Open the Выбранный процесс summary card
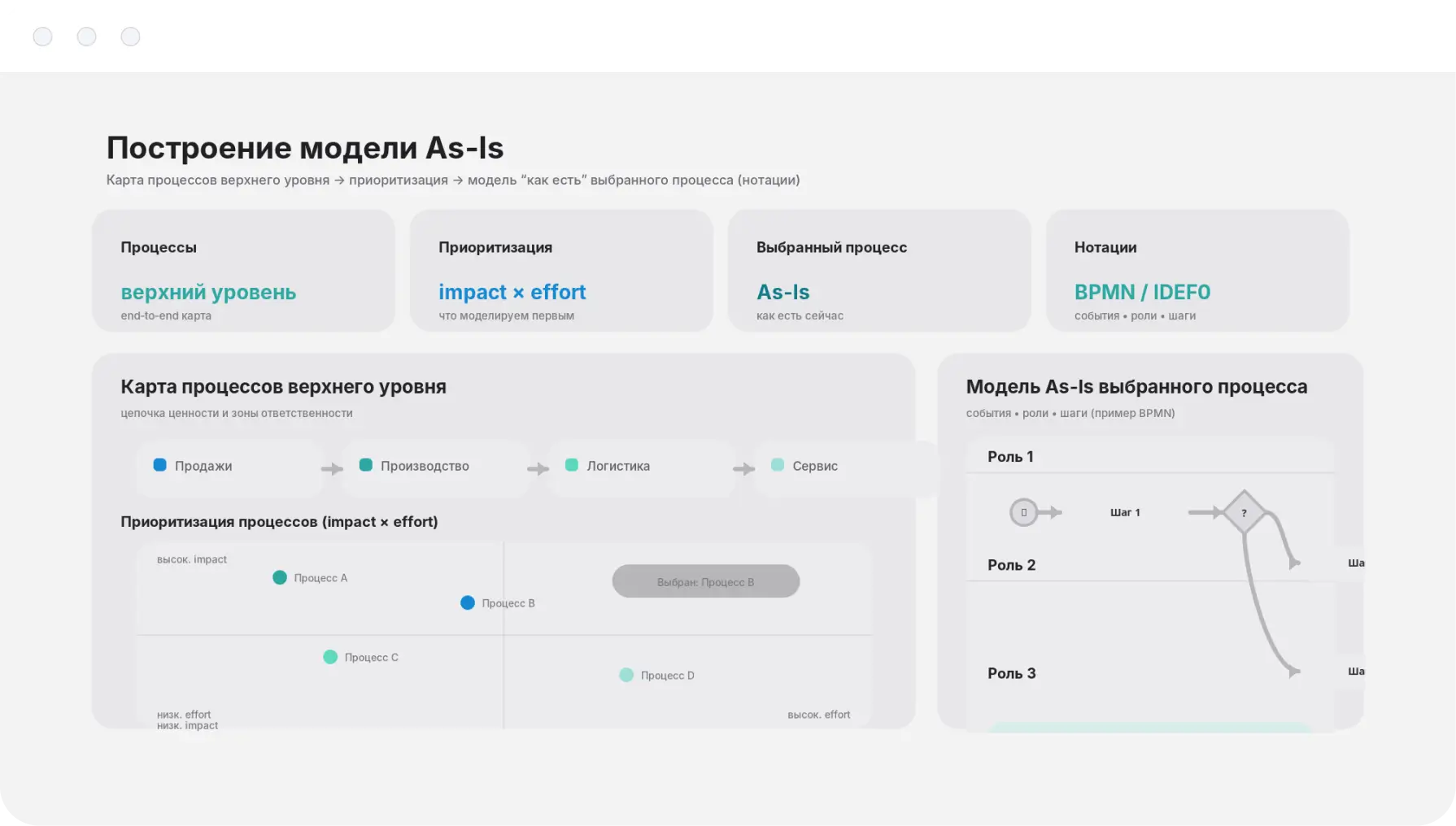 point(878,271)
